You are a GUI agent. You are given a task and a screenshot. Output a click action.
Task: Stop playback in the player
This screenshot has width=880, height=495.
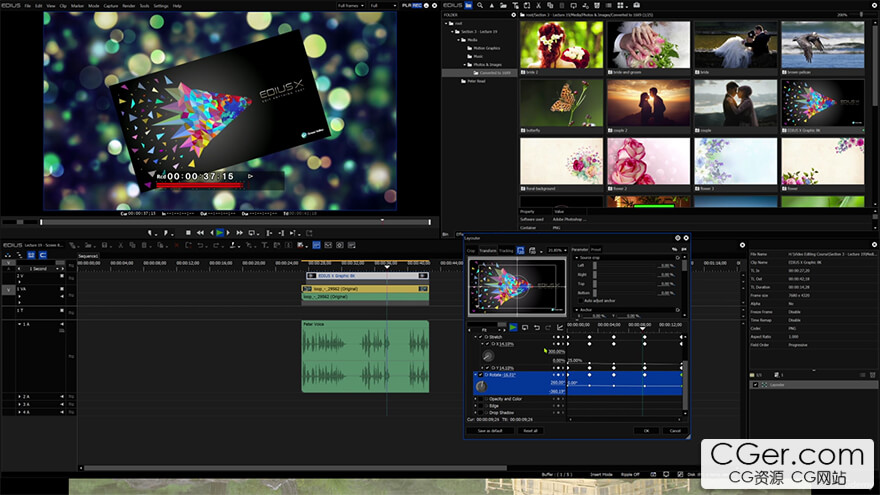click(x=188, y=232)
